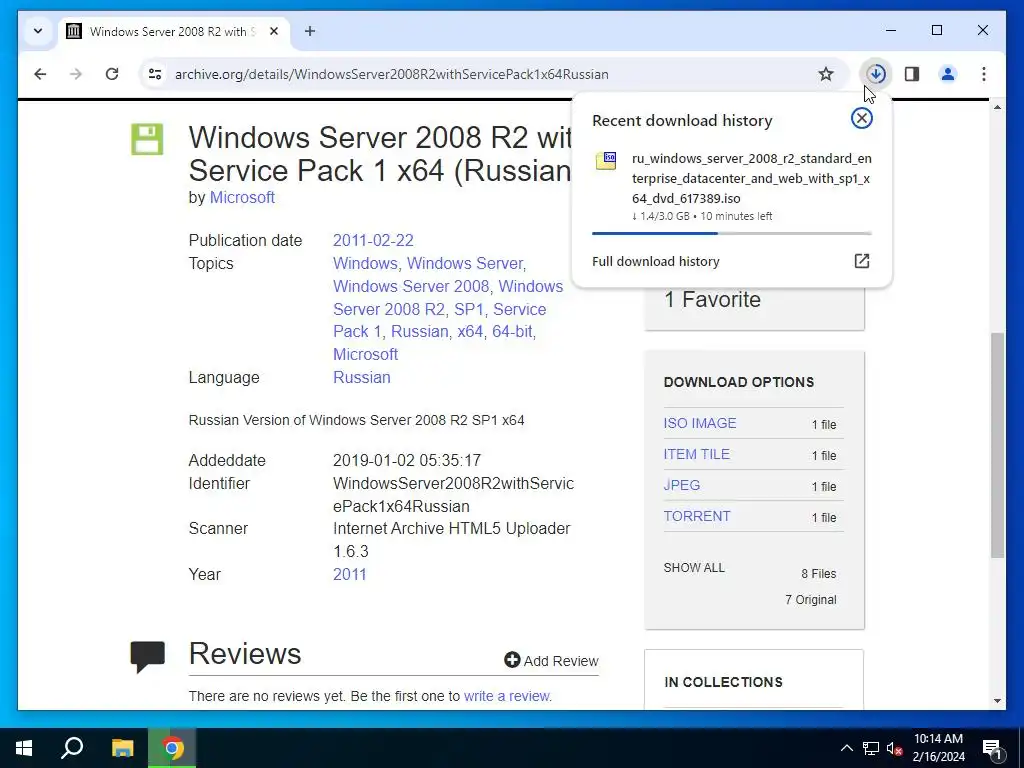1024x768 pixels.
Task: Click the 2011-02-22 publication date link
Action: (x=373, y=240)
